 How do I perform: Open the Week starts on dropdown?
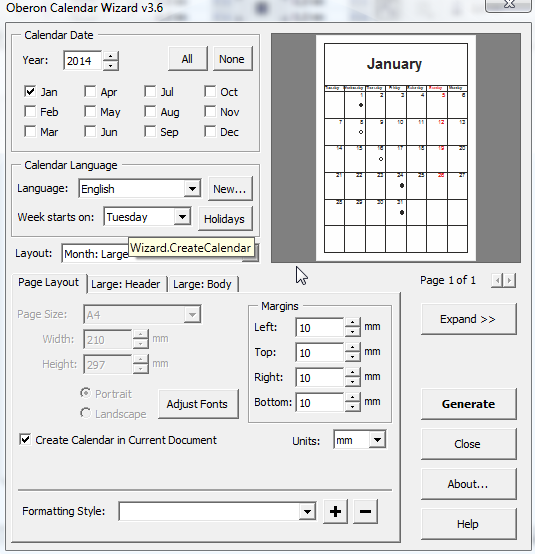pos(182,217)
